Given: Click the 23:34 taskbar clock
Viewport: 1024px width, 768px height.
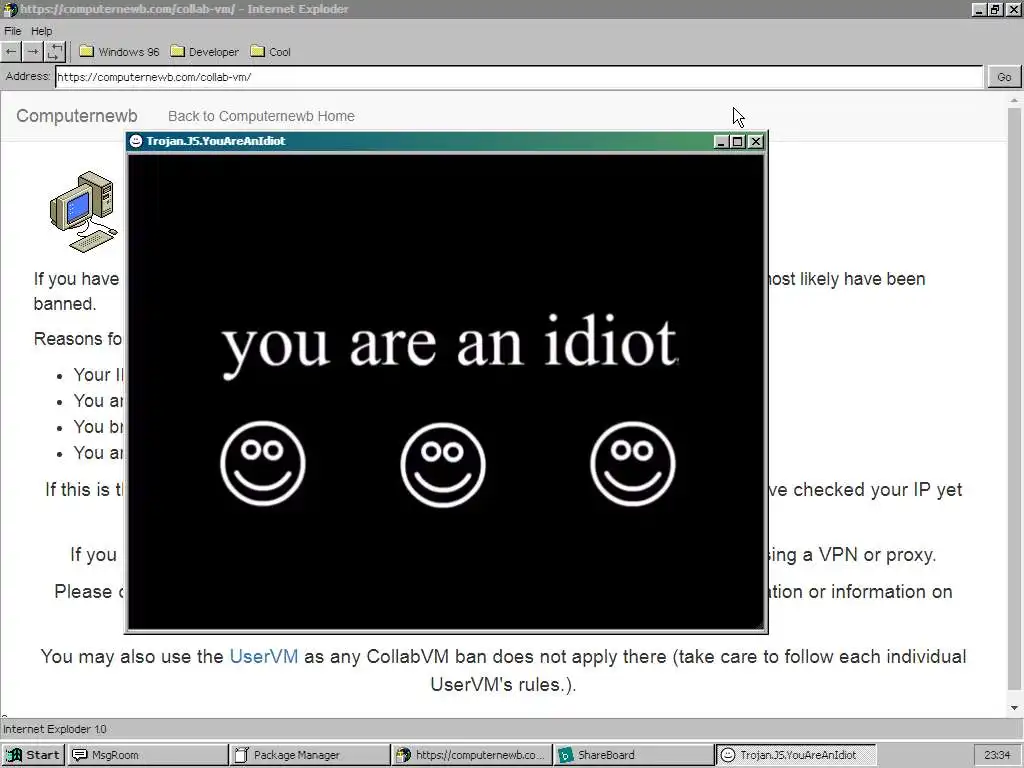Looking at the screenshot, I should (x=997, y=755).
